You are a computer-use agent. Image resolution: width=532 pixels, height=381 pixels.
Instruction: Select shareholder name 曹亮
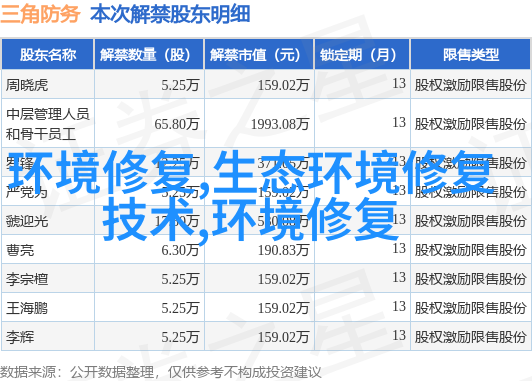click(20, 250)
